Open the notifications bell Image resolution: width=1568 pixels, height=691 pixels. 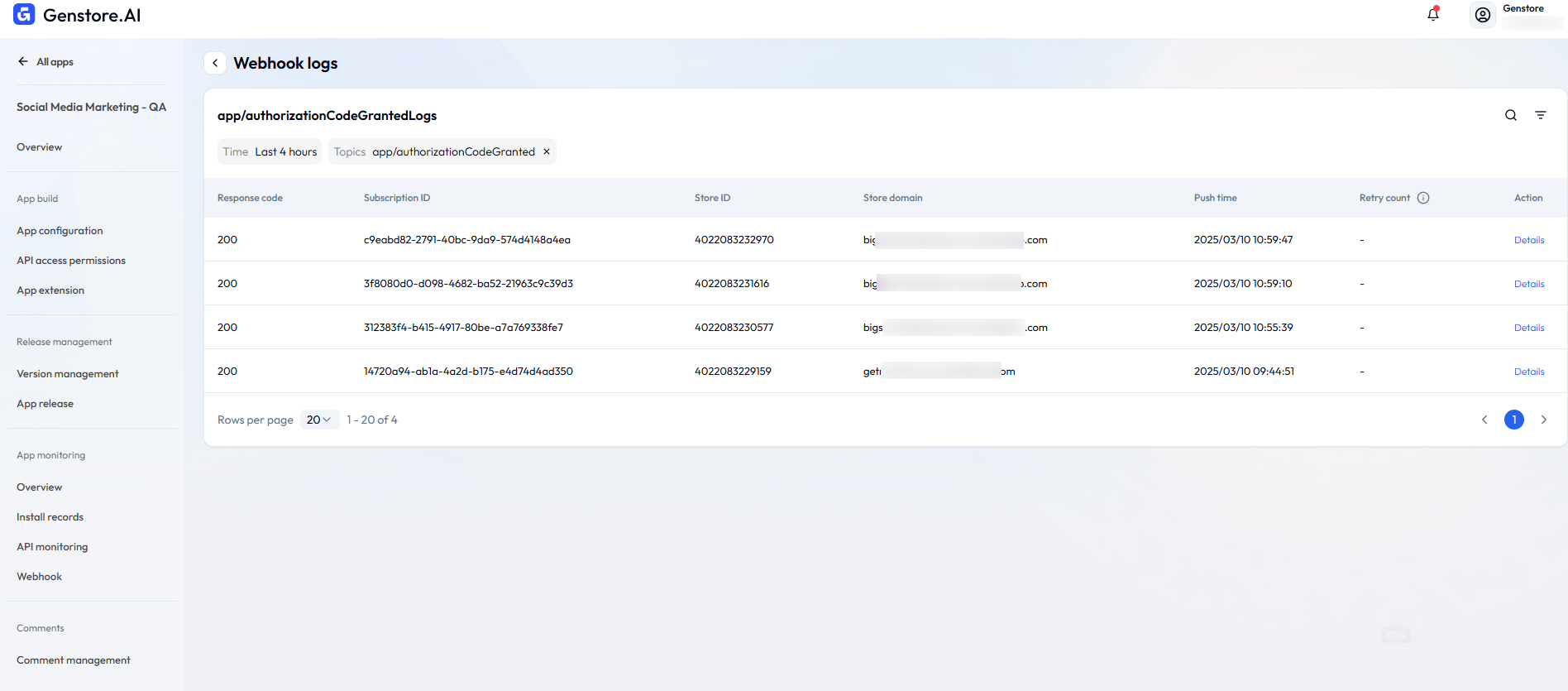[1433, 14]
